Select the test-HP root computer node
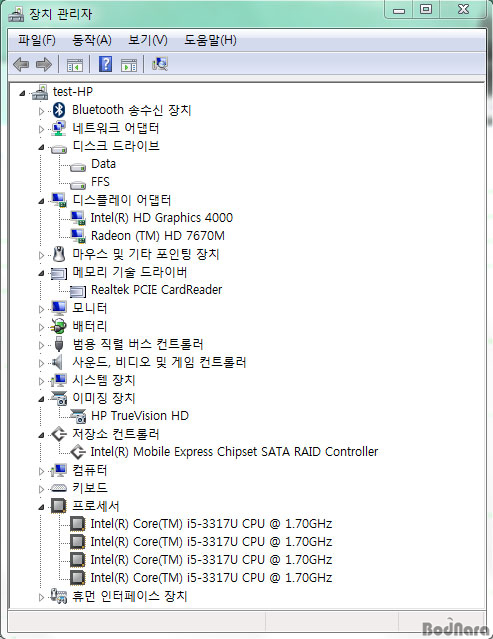Viewport: 493px width, 639px height. 73,92
